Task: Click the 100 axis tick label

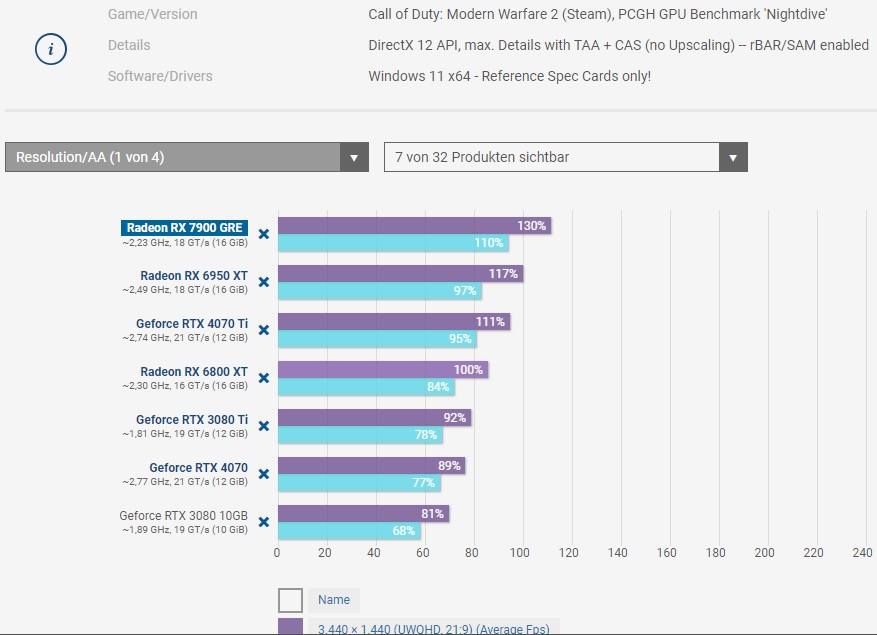Action: click(x=520, y=553)
